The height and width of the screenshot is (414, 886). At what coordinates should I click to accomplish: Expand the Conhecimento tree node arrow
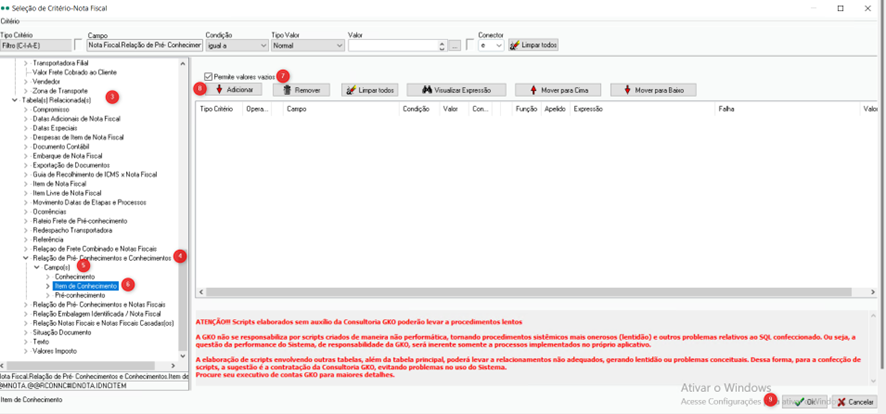coord(48,277)
